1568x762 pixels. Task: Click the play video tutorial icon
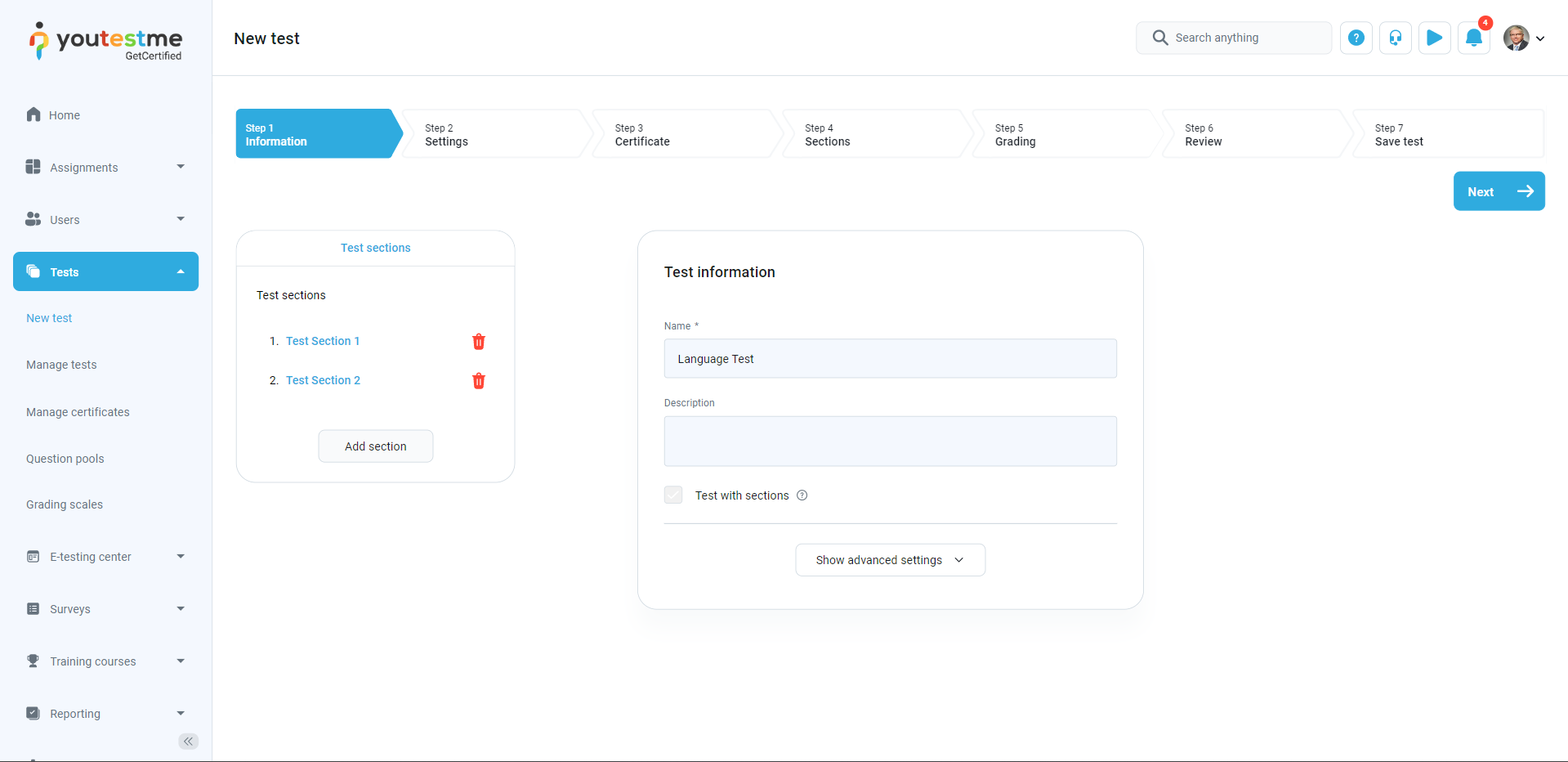pos(1434,38)
